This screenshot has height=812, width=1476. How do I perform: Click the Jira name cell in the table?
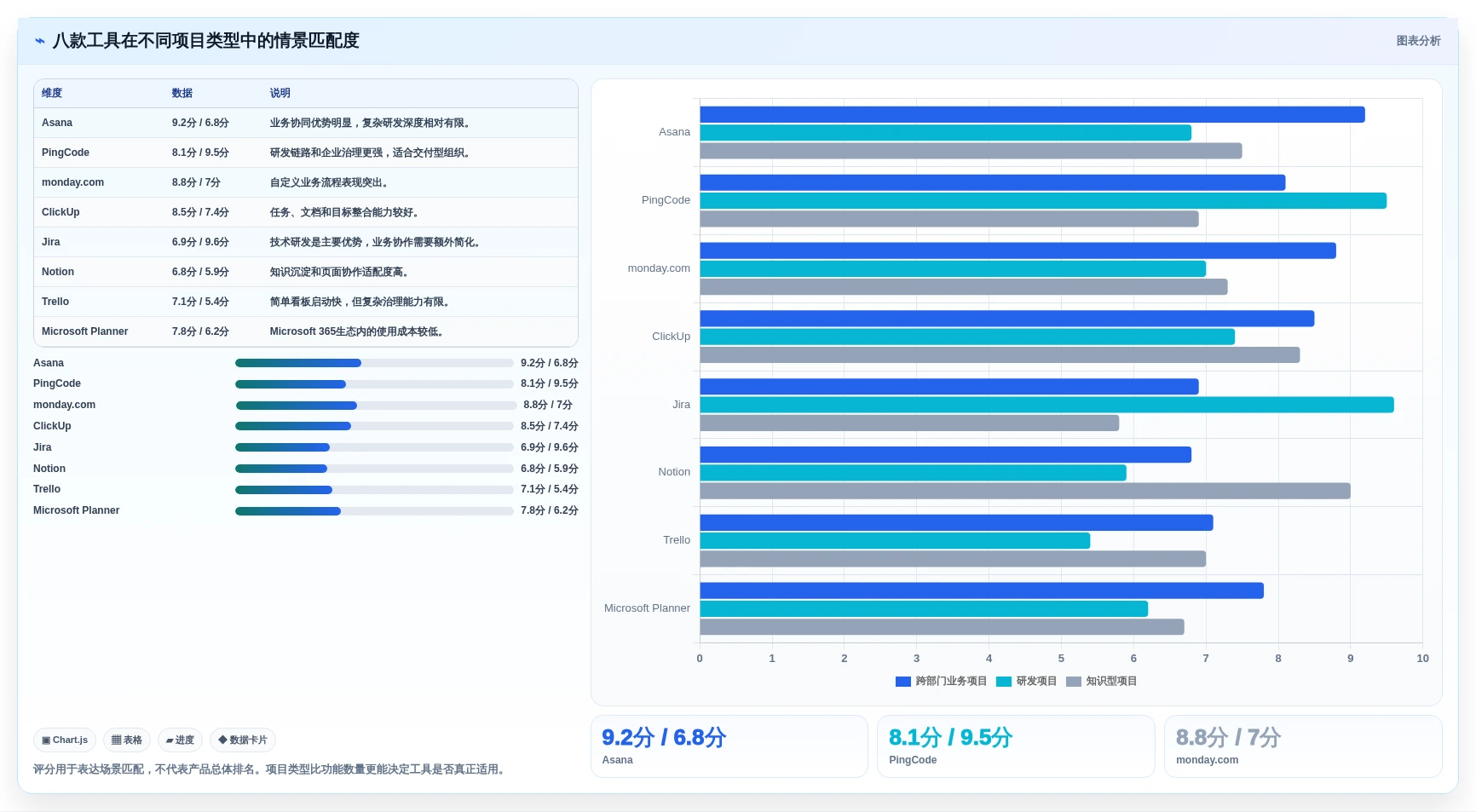pyautogui.click(x=51, y=242)
